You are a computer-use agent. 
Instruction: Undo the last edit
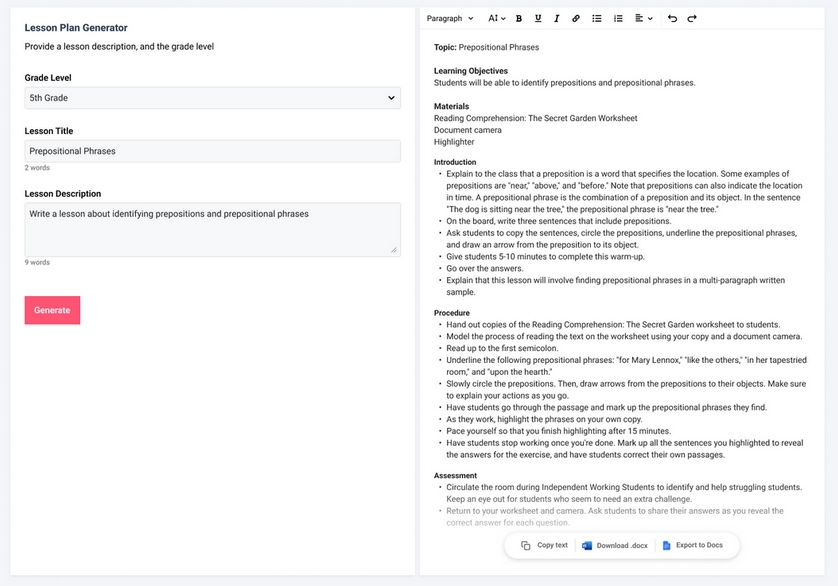pyautogui.click(x=672, y=18)
